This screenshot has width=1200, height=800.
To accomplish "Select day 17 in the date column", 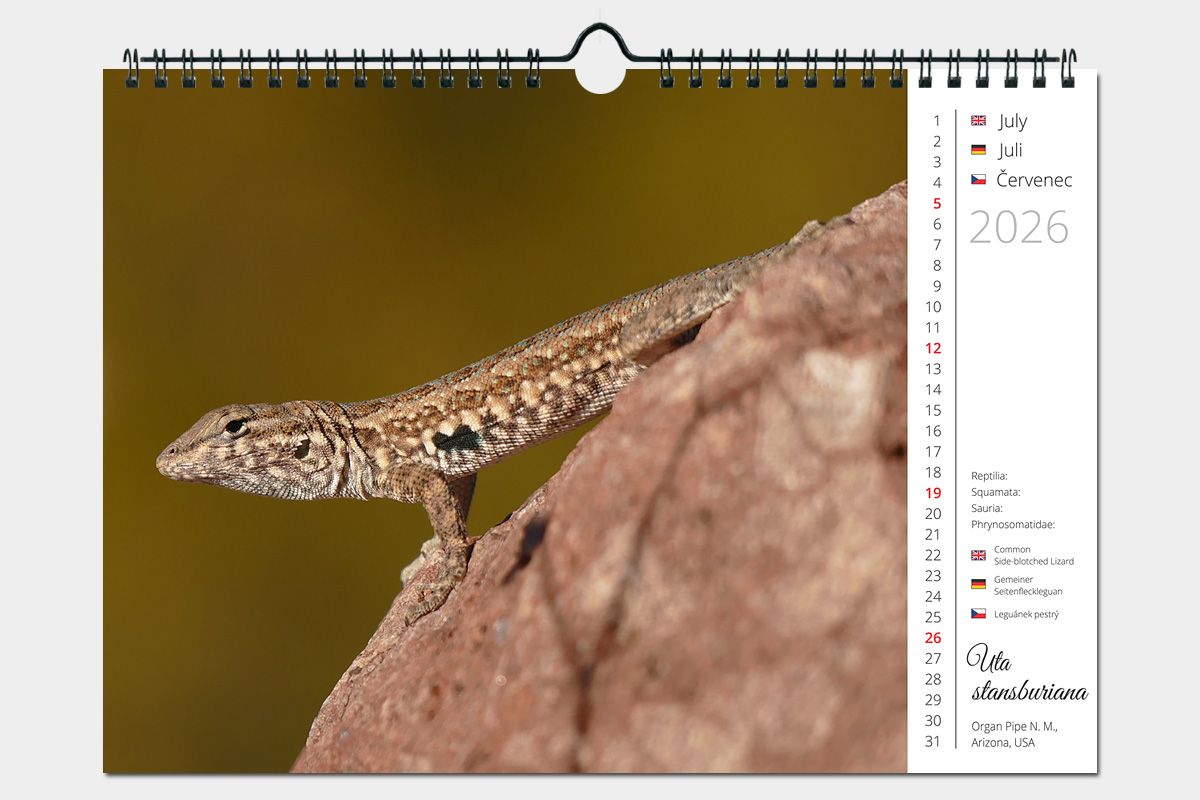I will pos(933,451).
